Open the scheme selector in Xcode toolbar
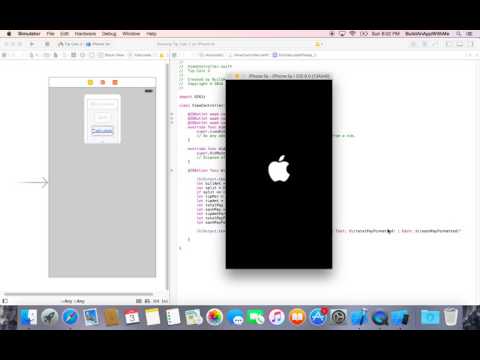Screen dimensions: 480x360 pos(70,44)
